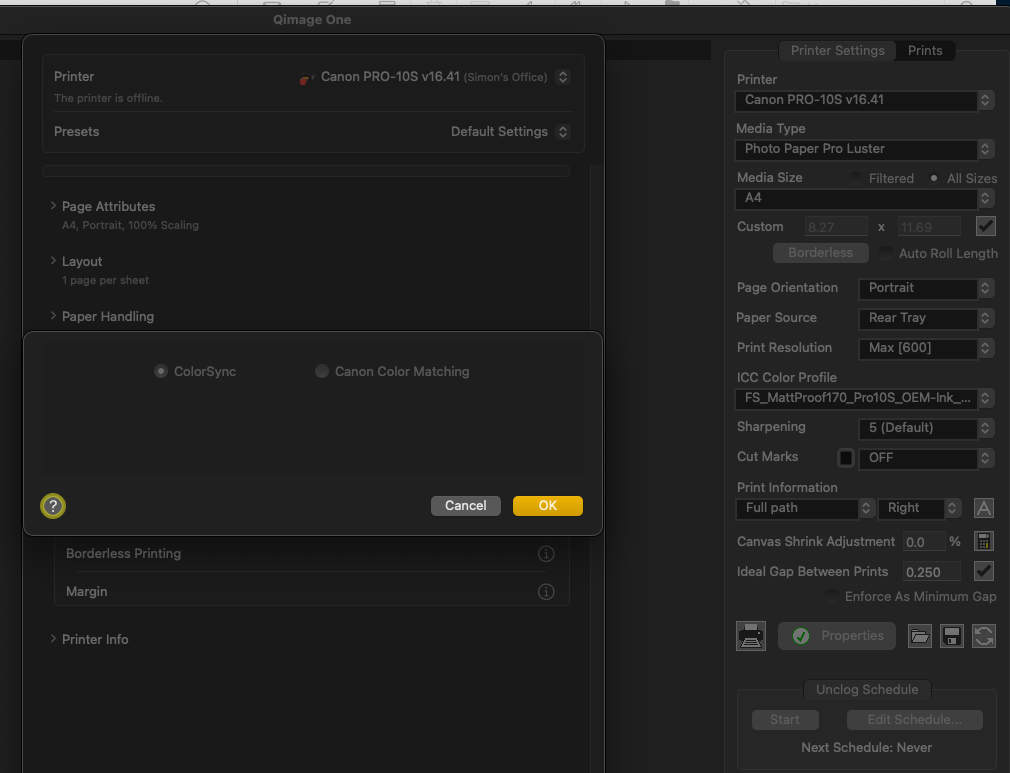Click the floppy disk save icon
Screen dimensions: 1010x773
click(952, 636)
